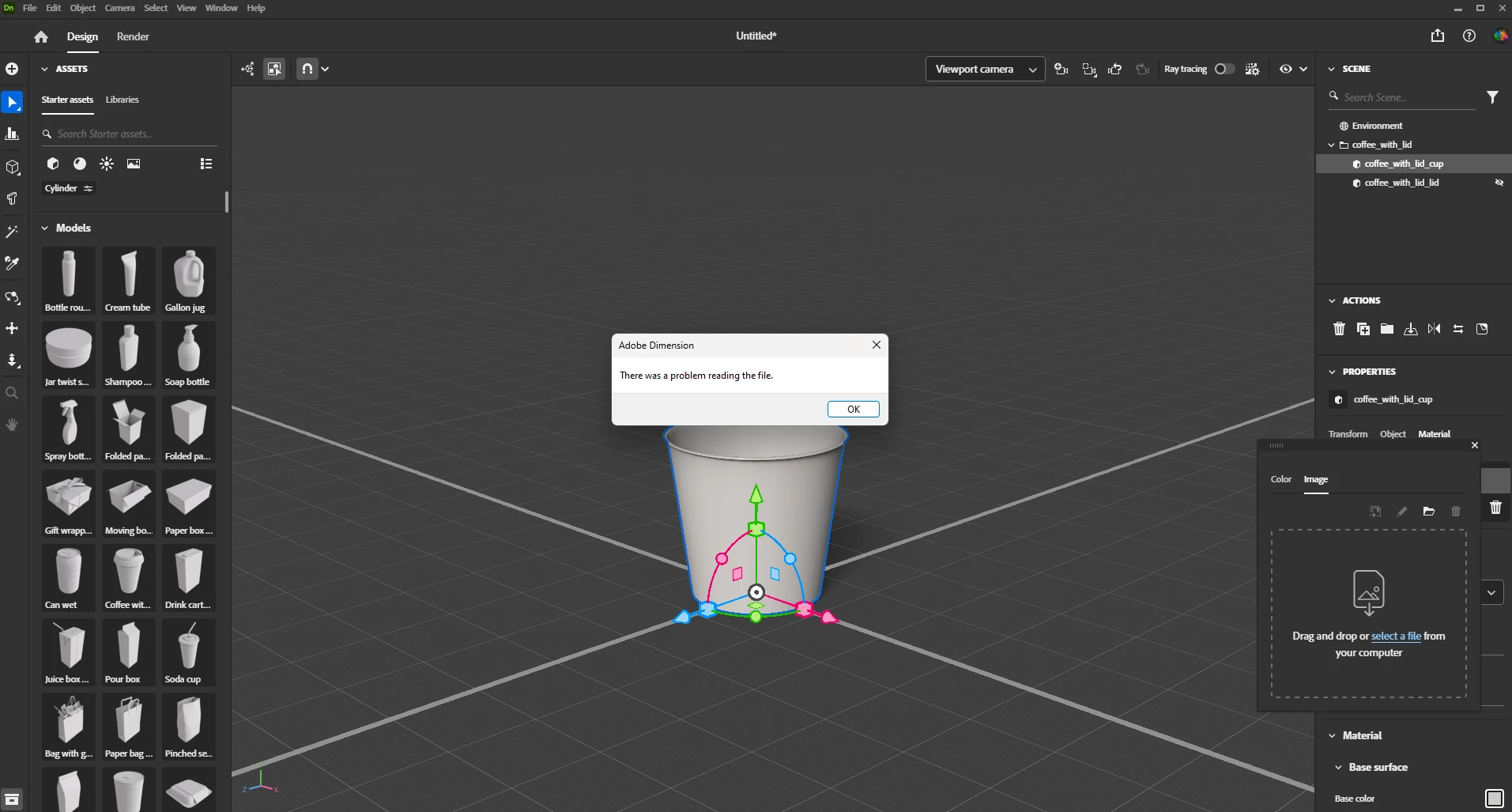
Task: Collapse the Properties panel
Action: click(1332, 372)
